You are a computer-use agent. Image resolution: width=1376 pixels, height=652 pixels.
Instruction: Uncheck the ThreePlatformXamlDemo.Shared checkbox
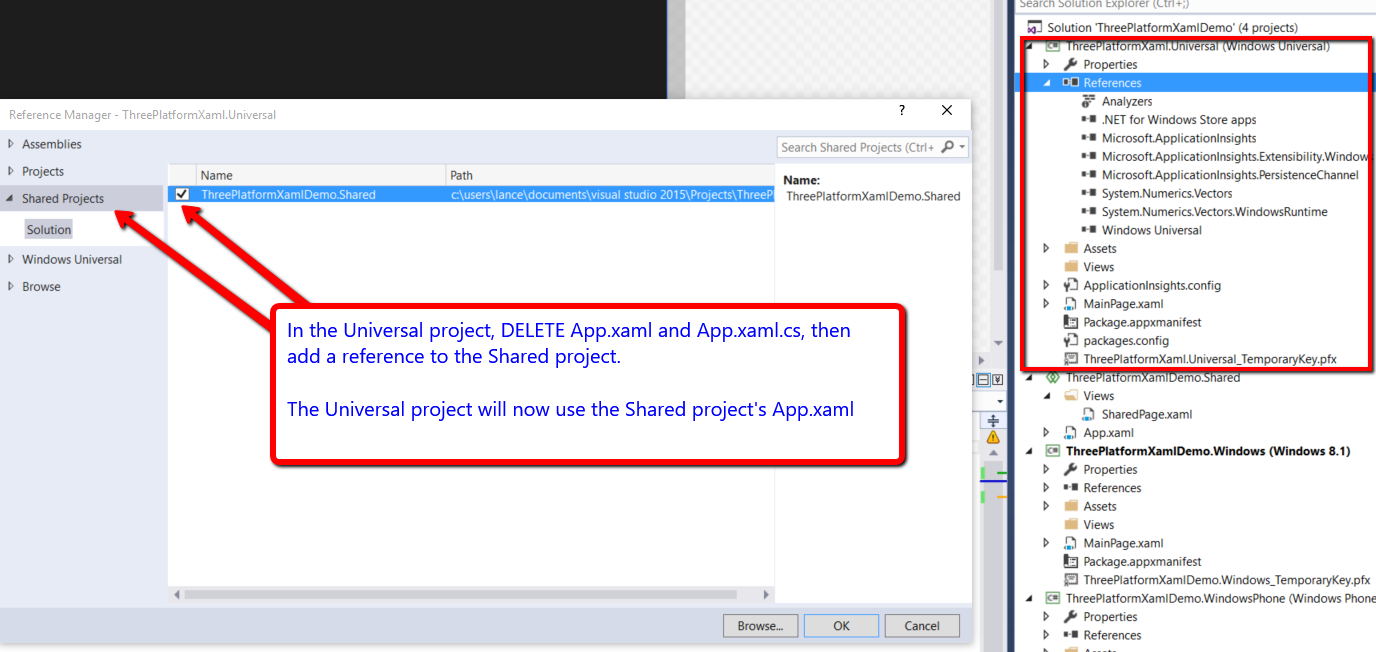pos(182,194)
